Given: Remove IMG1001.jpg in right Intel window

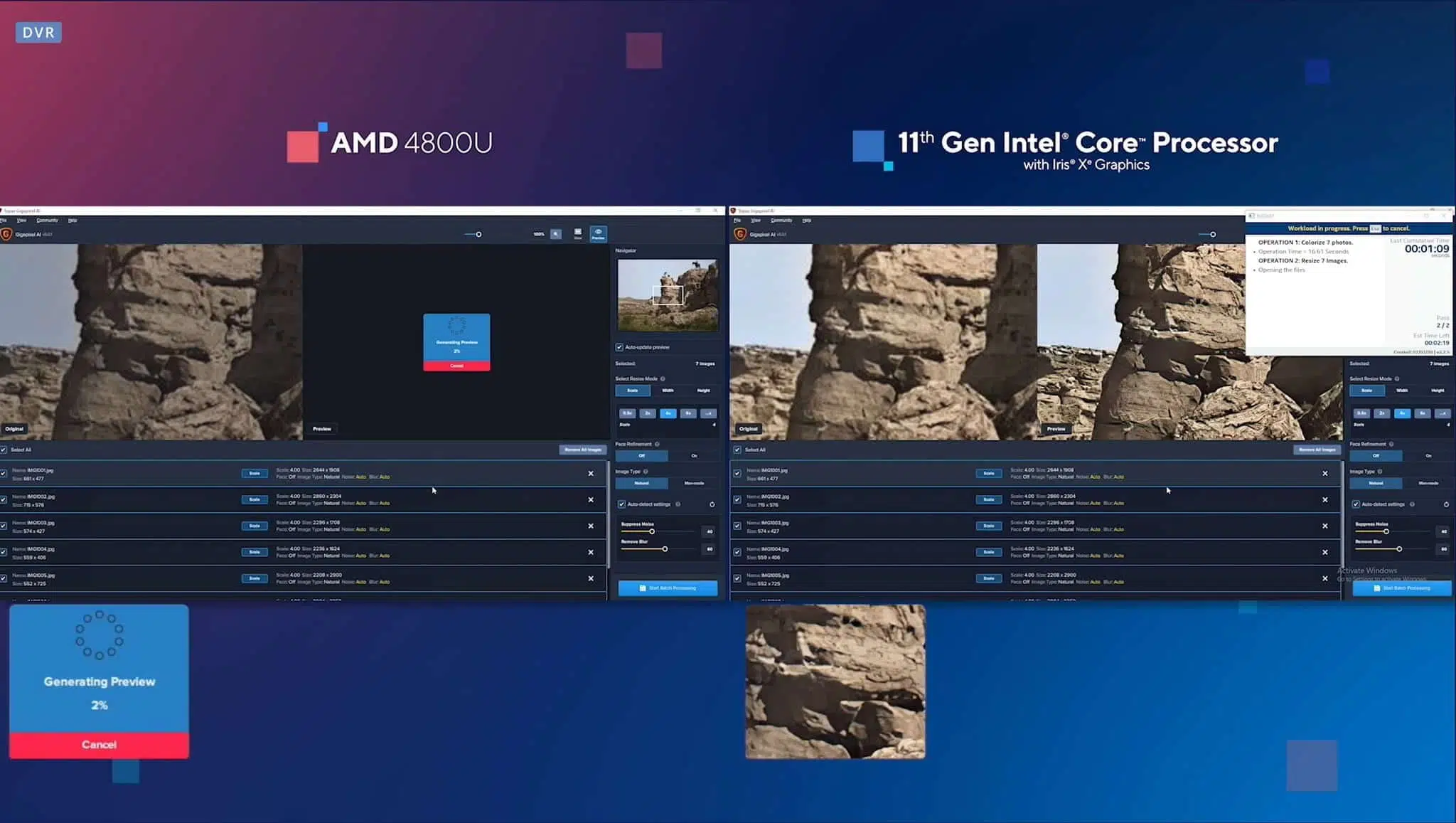Looking at the screenshot, I should [1325, 474].
